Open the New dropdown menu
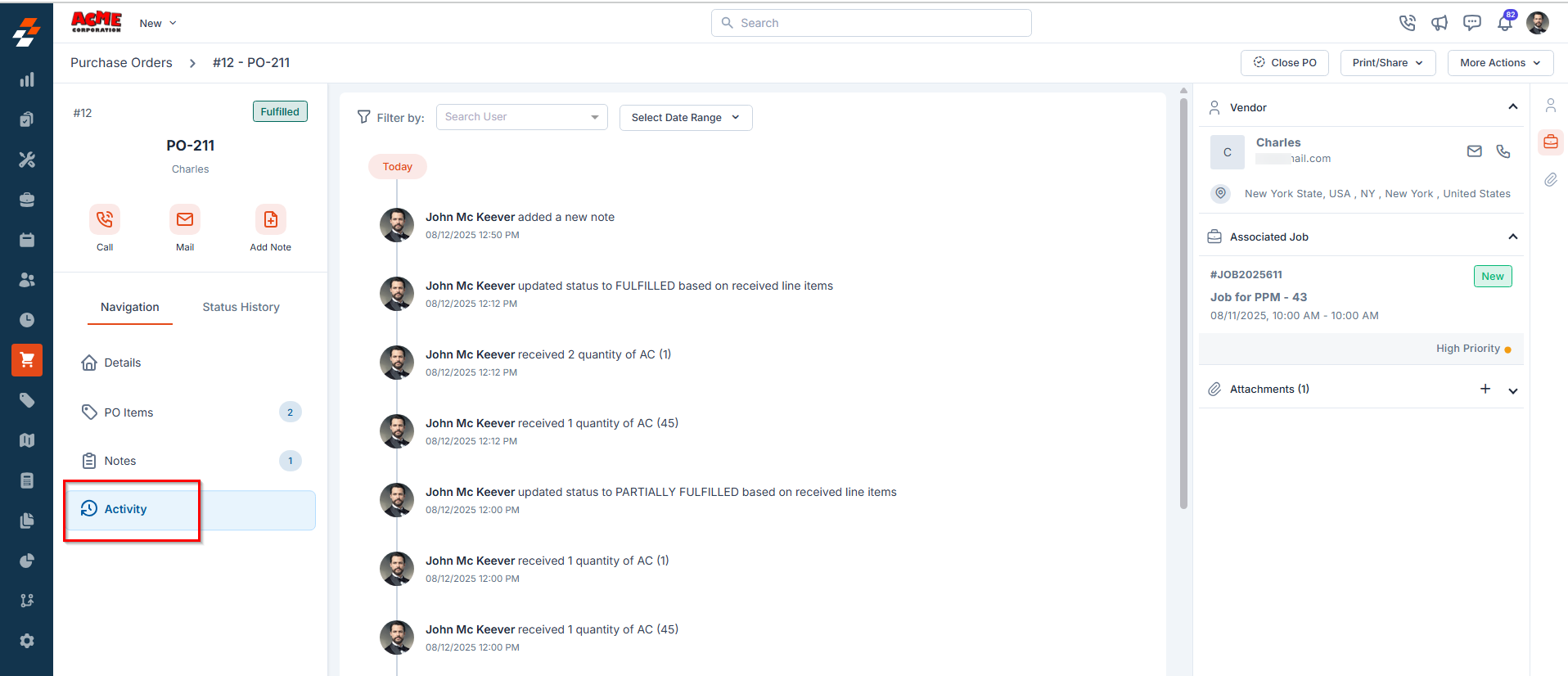Image resolution: width=1568 pixels, height=676 pixels. (158, 23)
